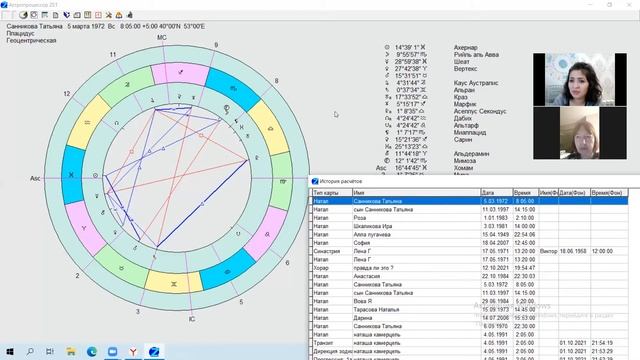Sort by the Тип карты column header

tap(332, 193)
